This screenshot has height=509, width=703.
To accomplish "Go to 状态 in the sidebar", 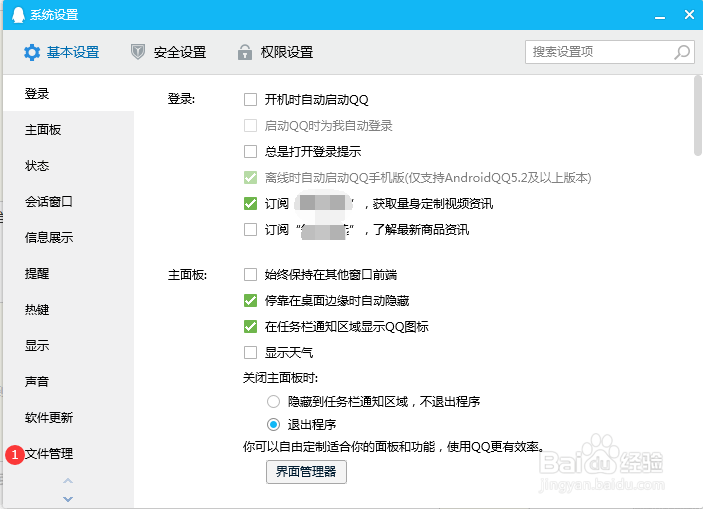I will coord(69,166).
